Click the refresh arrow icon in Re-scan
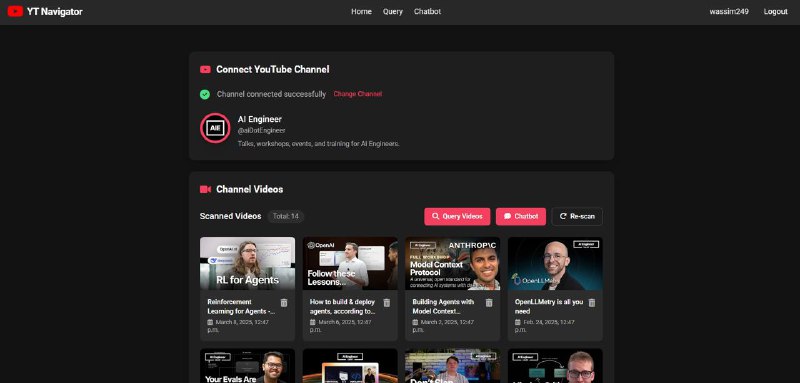The width and height of the screenshot is (800, 383). [x=563, y=216]
